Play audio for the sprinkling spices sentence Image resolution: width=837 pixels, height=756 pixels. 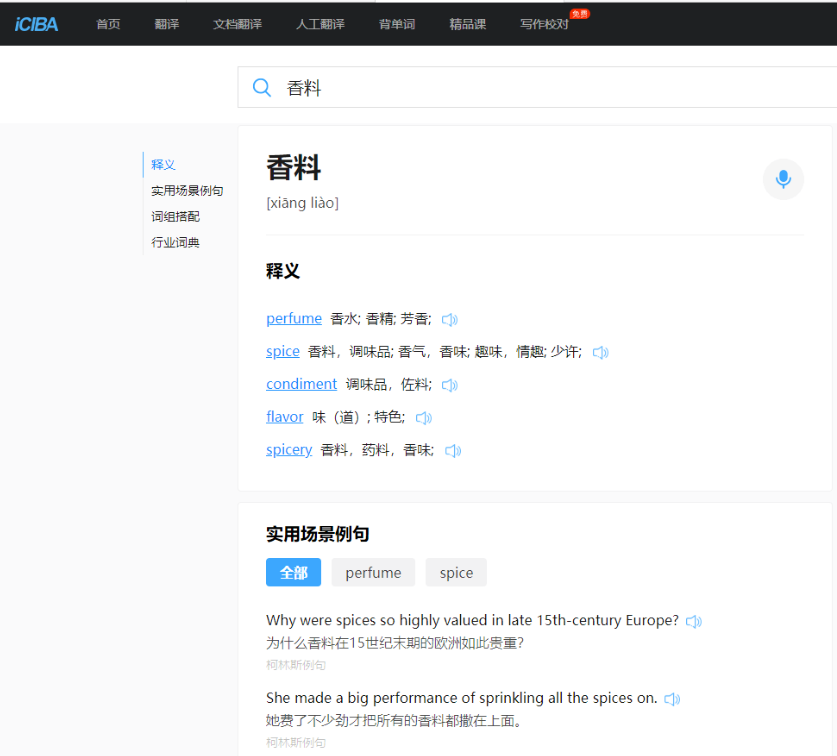pos(672,699)
